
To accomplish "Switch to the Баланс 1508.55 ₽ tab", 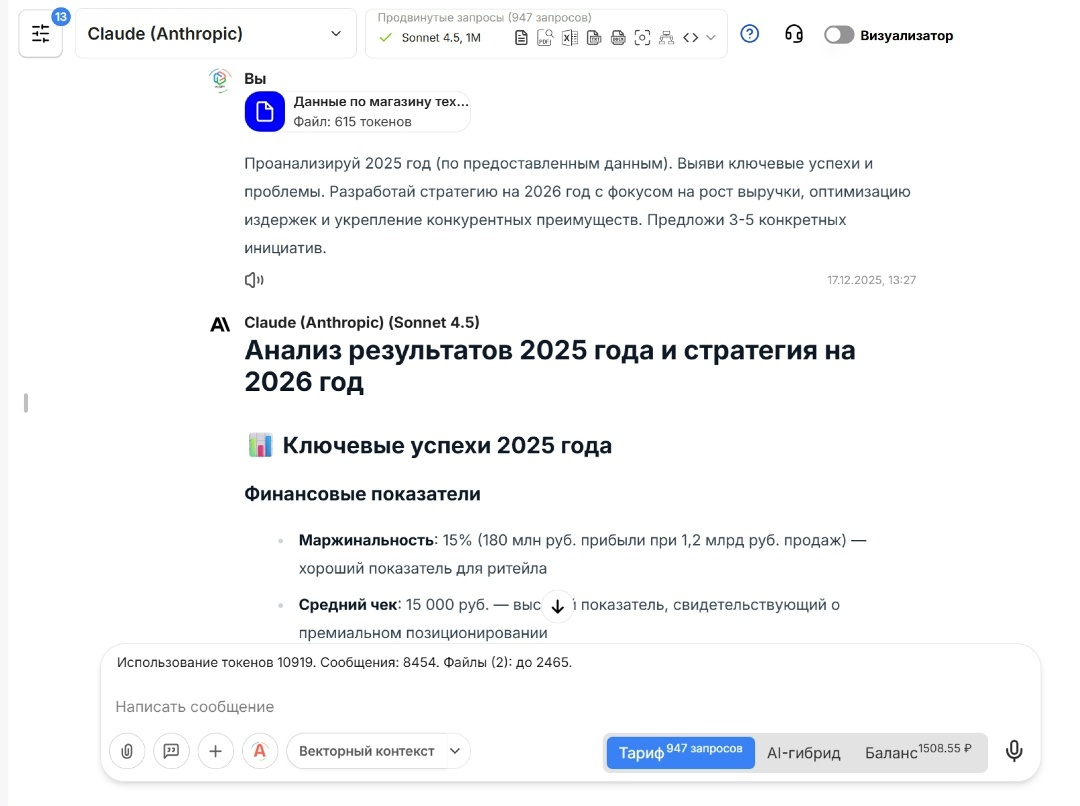I will coord(919,752).
